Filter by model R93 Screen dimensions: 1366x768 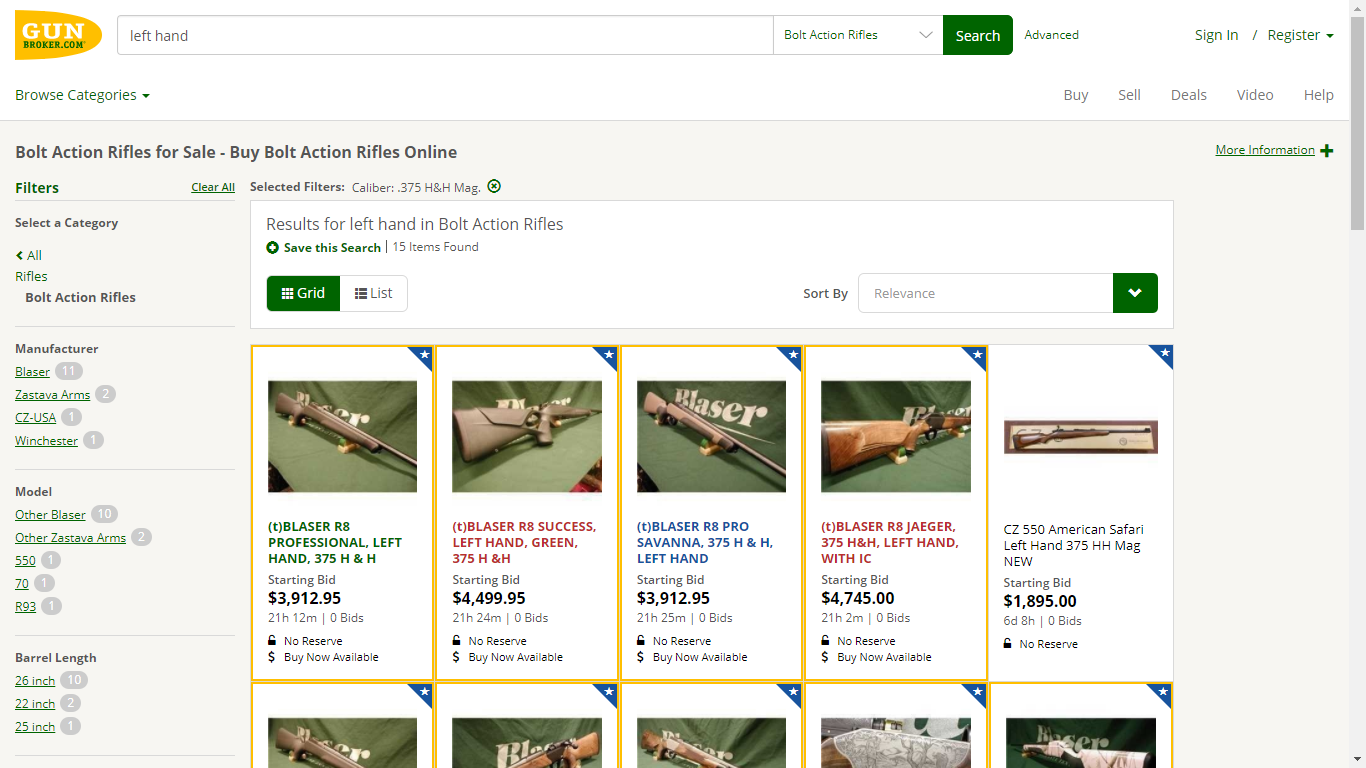coord(25,606)
